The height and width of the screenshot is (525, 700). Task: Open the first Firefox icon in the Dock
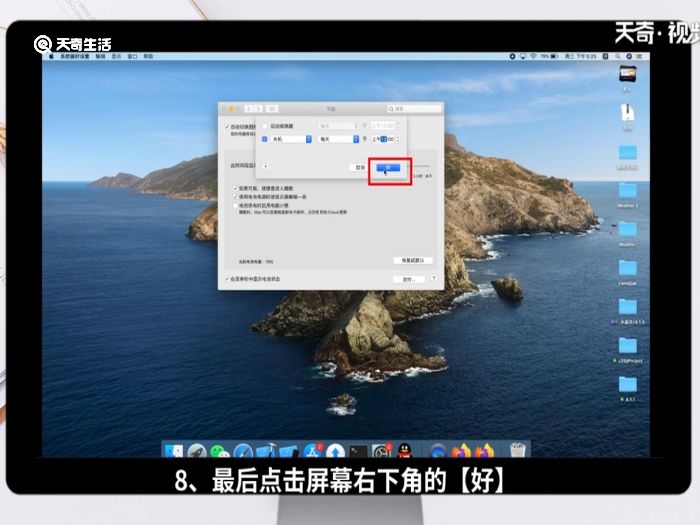coord(461,451)
